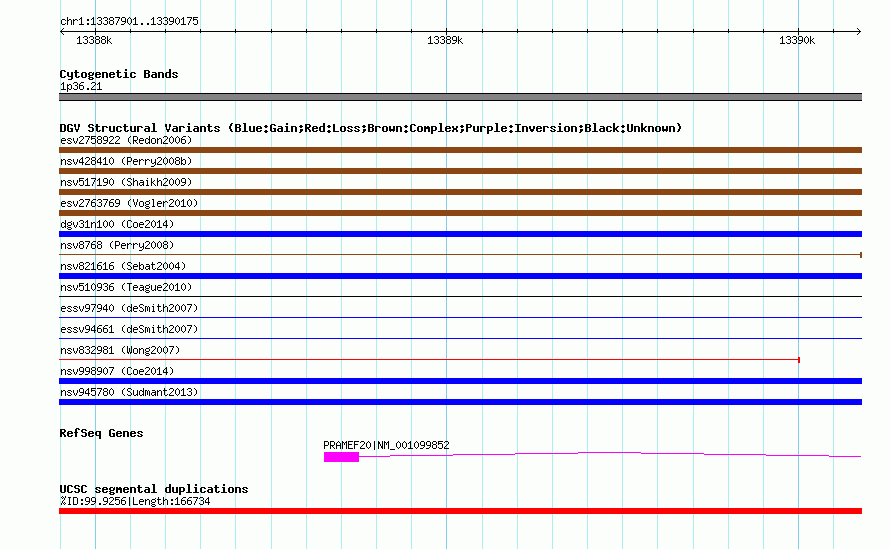
Task: Click the nsv8768 (Perry2008) thin brown line
Action: point(460,255)
